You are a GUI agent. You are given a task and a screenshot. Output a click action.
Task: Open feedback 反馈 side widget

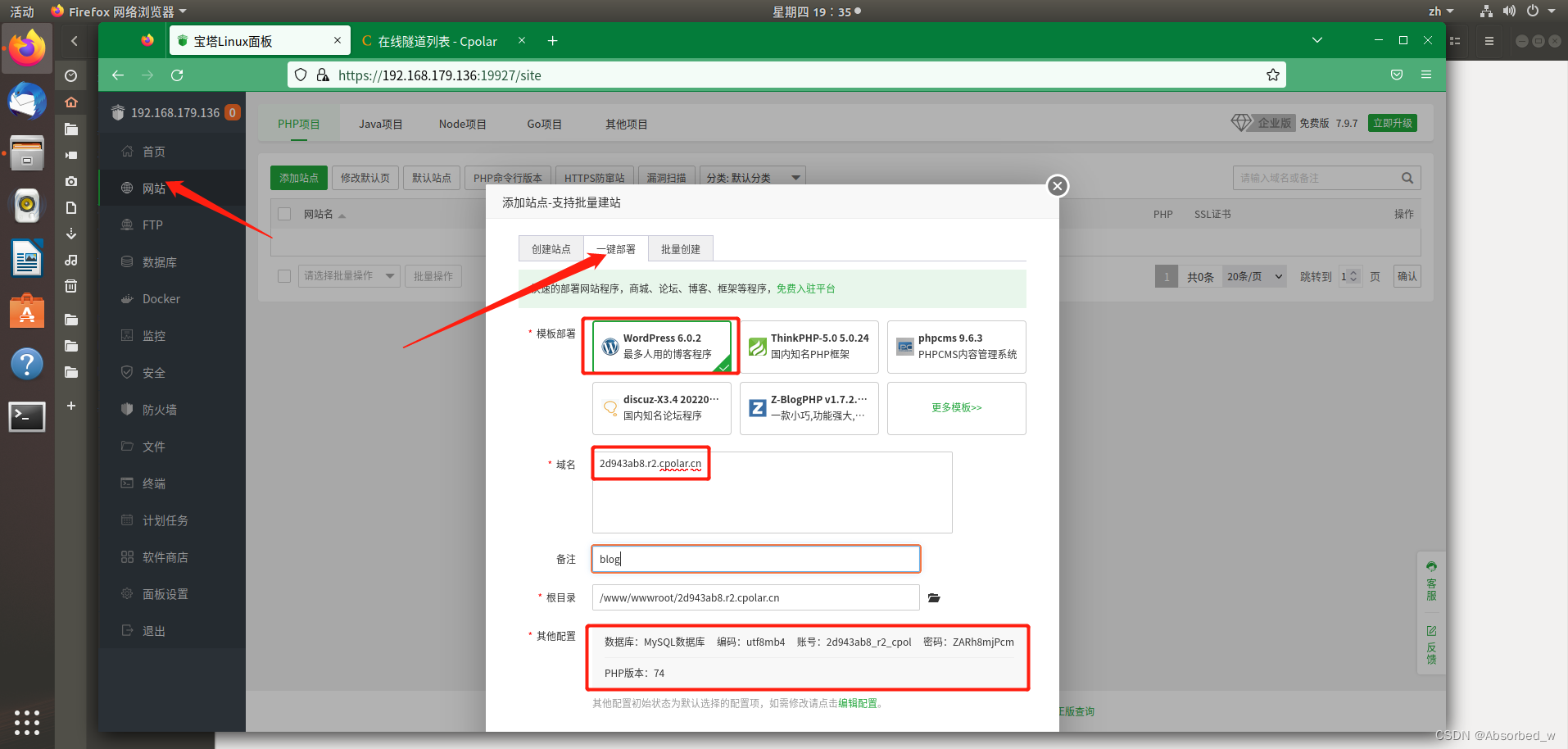(1431, 646)
